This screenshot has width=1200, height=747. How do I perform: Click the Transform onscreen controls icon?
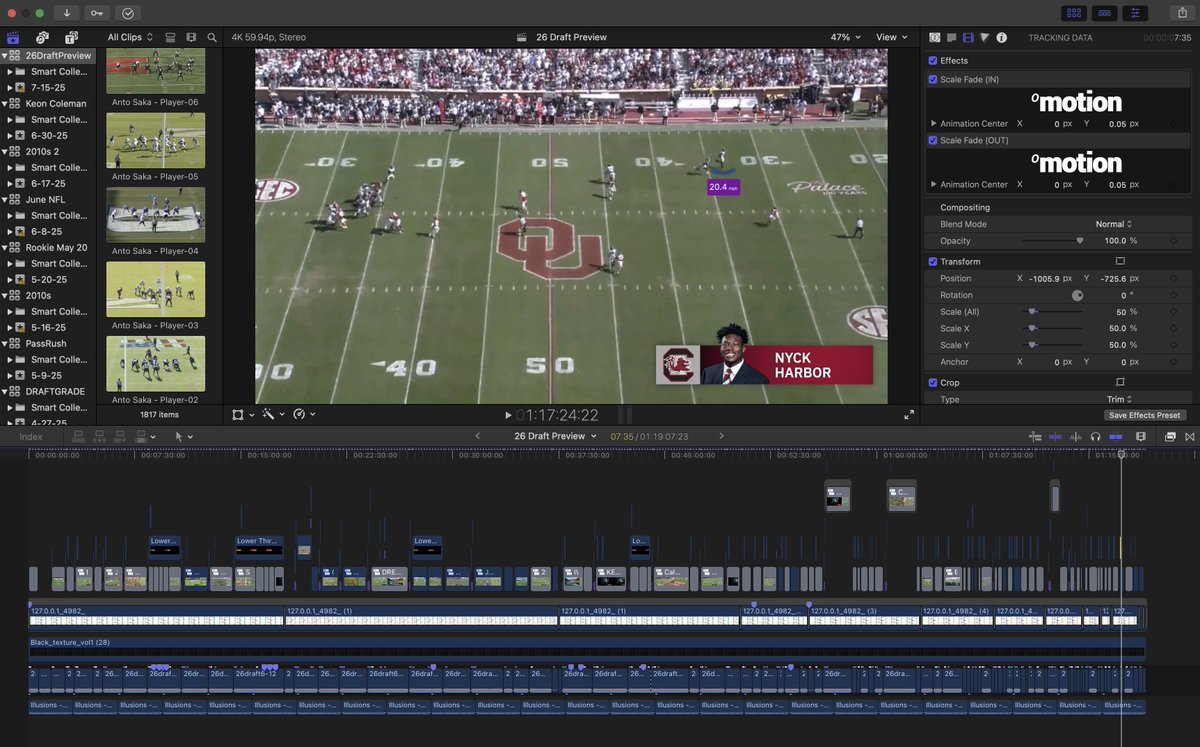pos(1120,261)
